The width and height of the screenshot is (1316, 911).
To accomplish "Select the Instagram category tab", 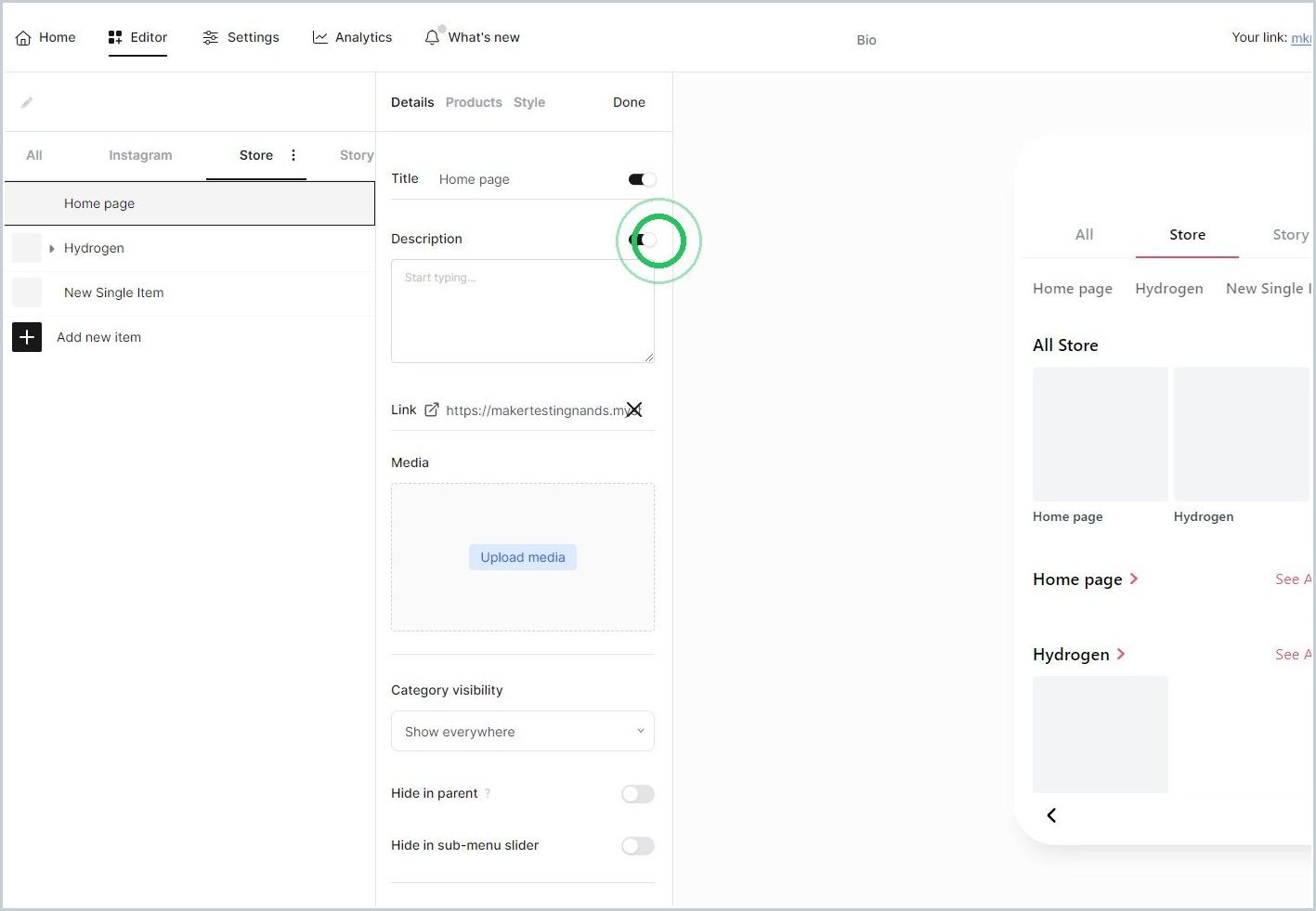I will [x=140, y=155].
